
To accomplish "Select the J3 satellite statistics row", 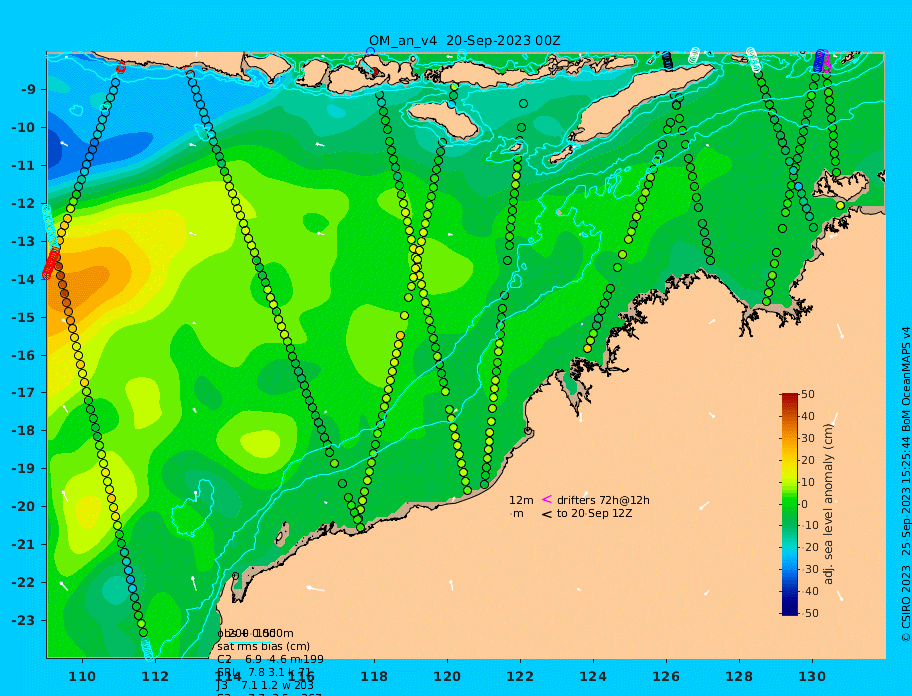I will pyautogui.click(x=265, y=686).
